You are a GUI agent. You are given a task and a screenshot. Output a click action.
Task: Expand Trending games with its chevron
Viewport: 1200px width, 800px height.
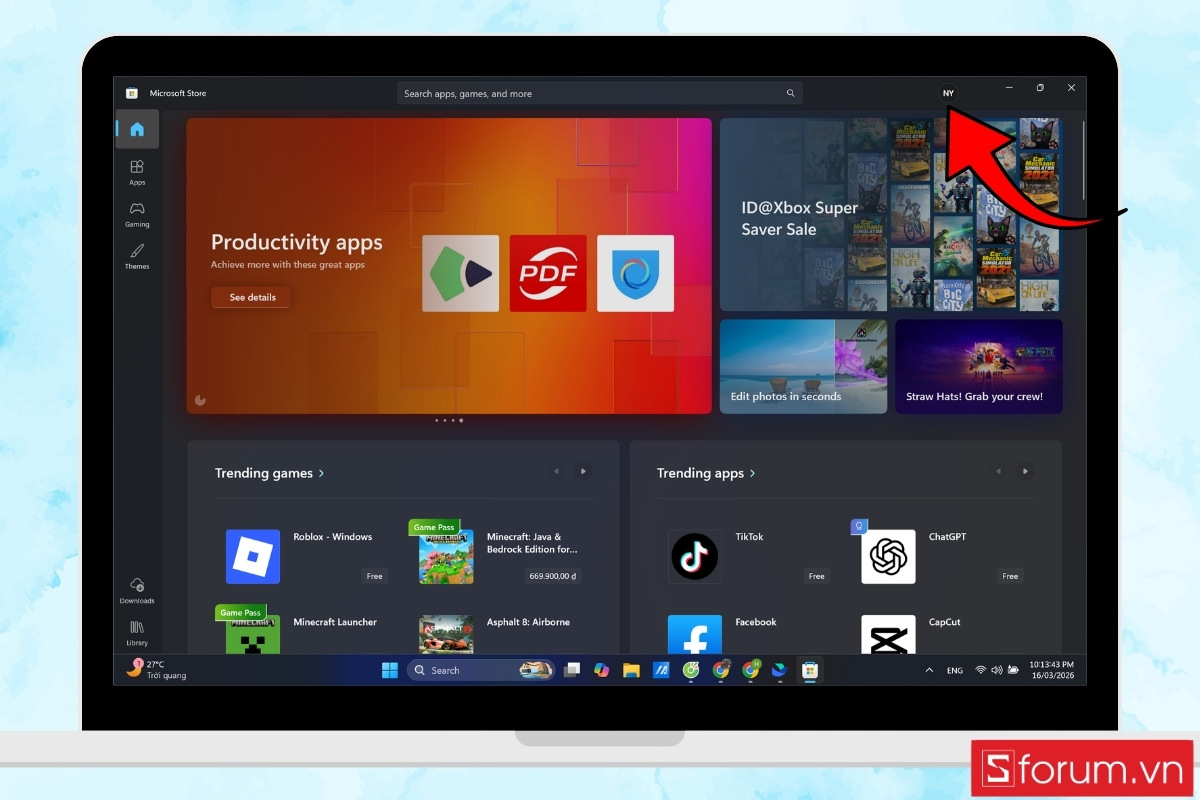320,473
